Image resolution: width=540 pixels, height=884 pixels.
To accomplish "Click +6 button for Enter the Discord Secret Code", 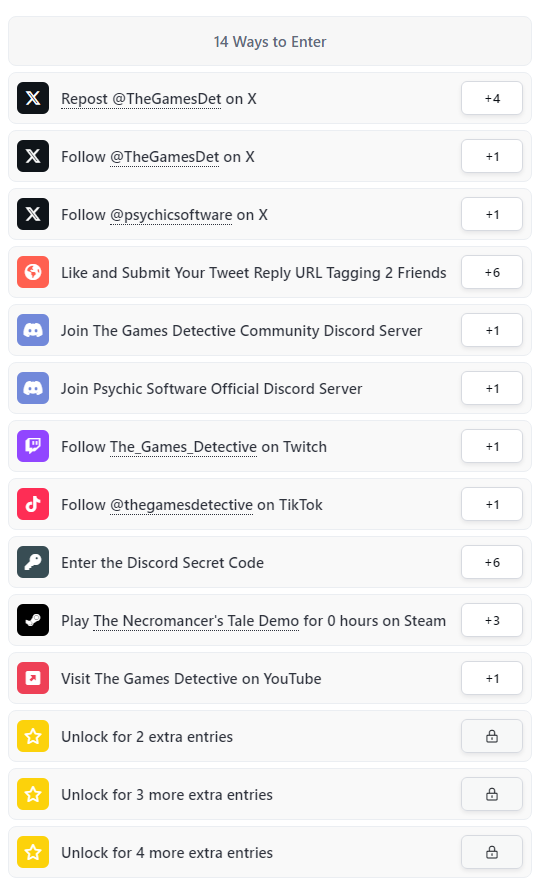I will pyautogui.click(x=492, y=563).
